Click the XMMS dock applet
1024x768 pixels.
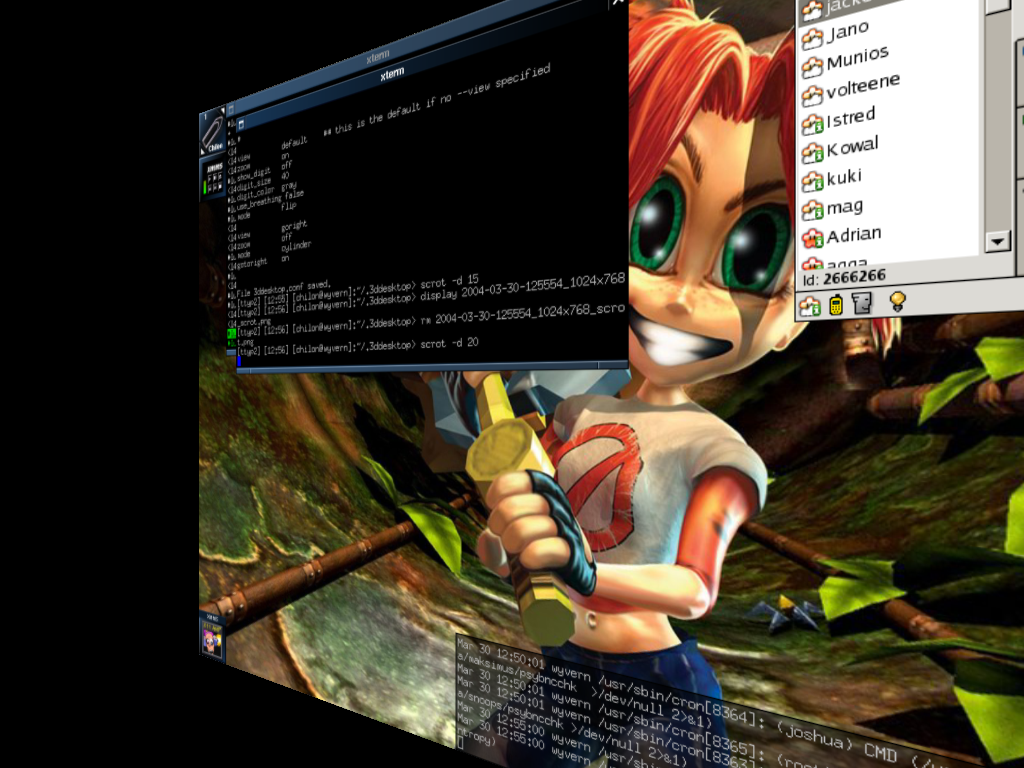(x=214, y=178)
